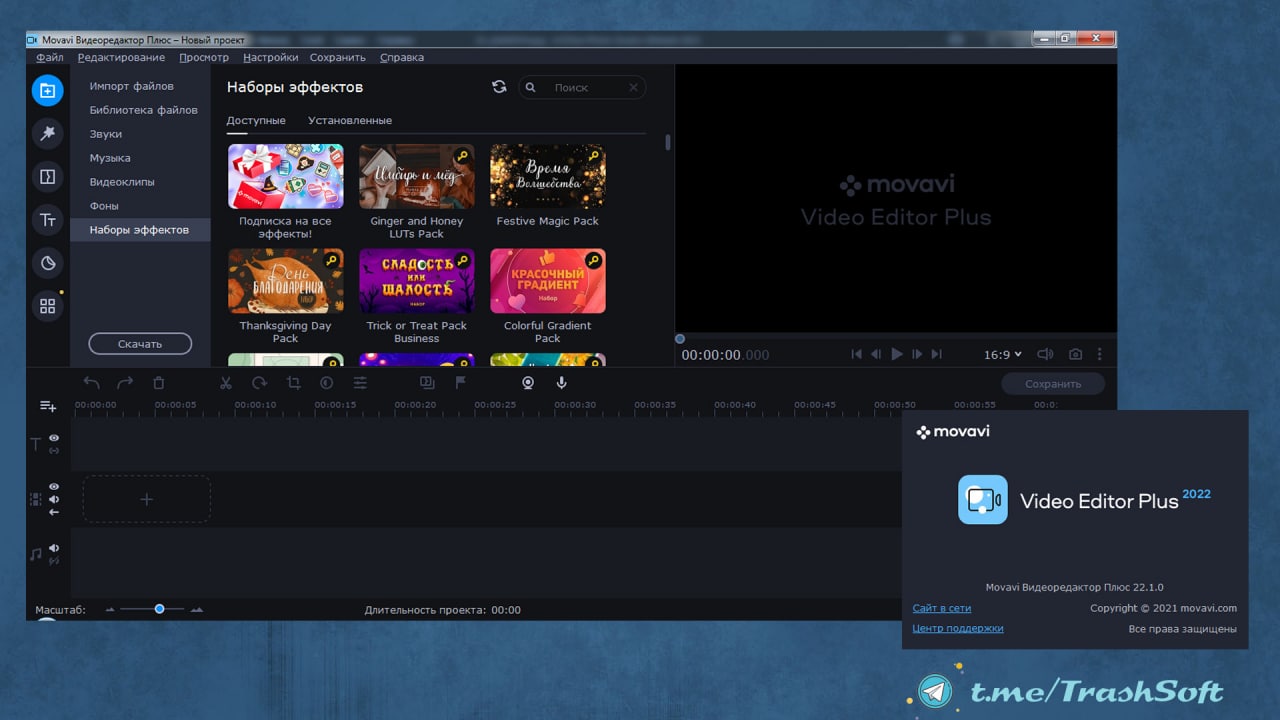Open the Центр поддержки link
The width and height of the screenshot is (1280, 720).
coord(957,629)
